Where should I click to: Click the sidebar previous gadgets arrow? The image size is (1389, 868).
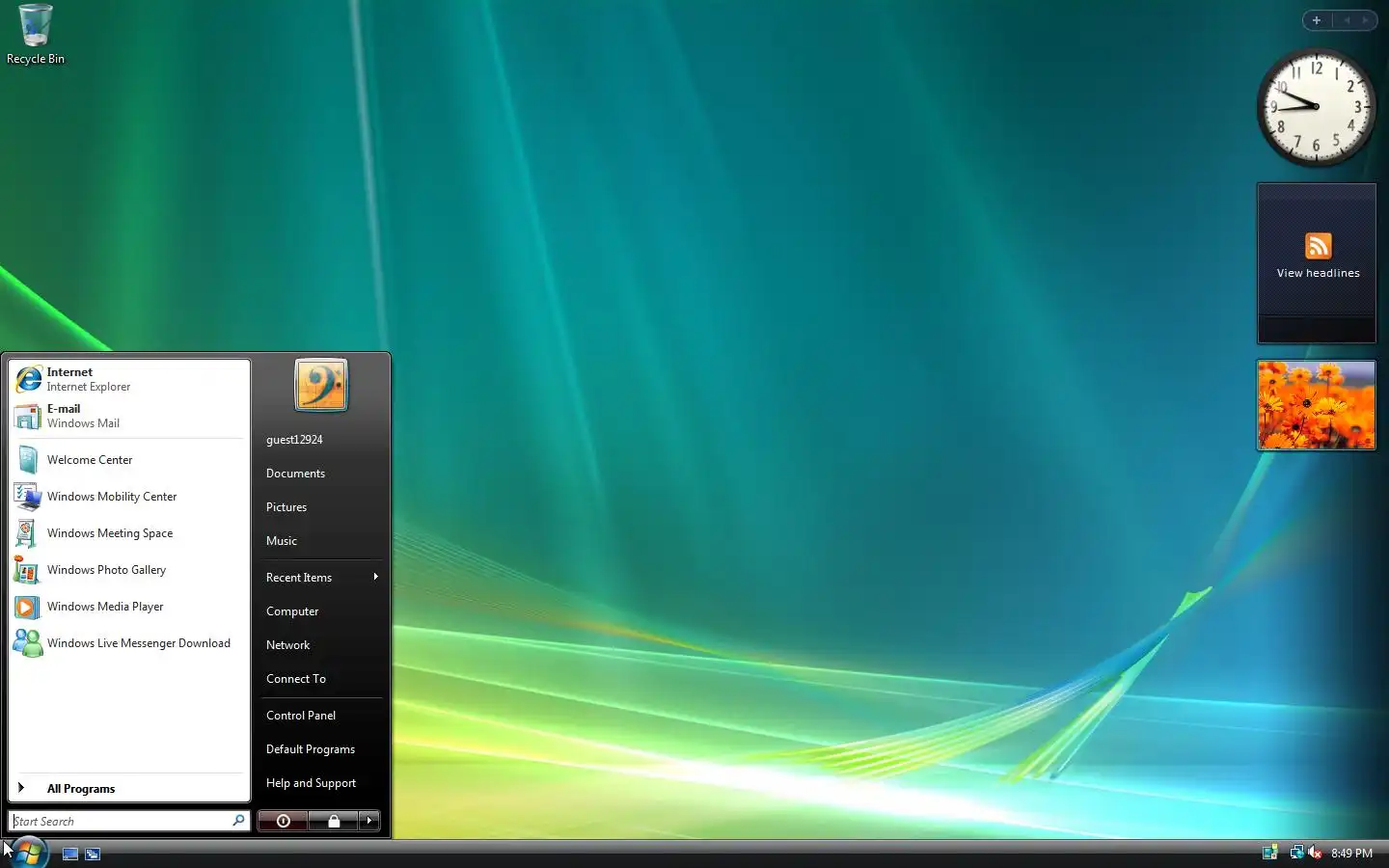(x=1347, y=20)
